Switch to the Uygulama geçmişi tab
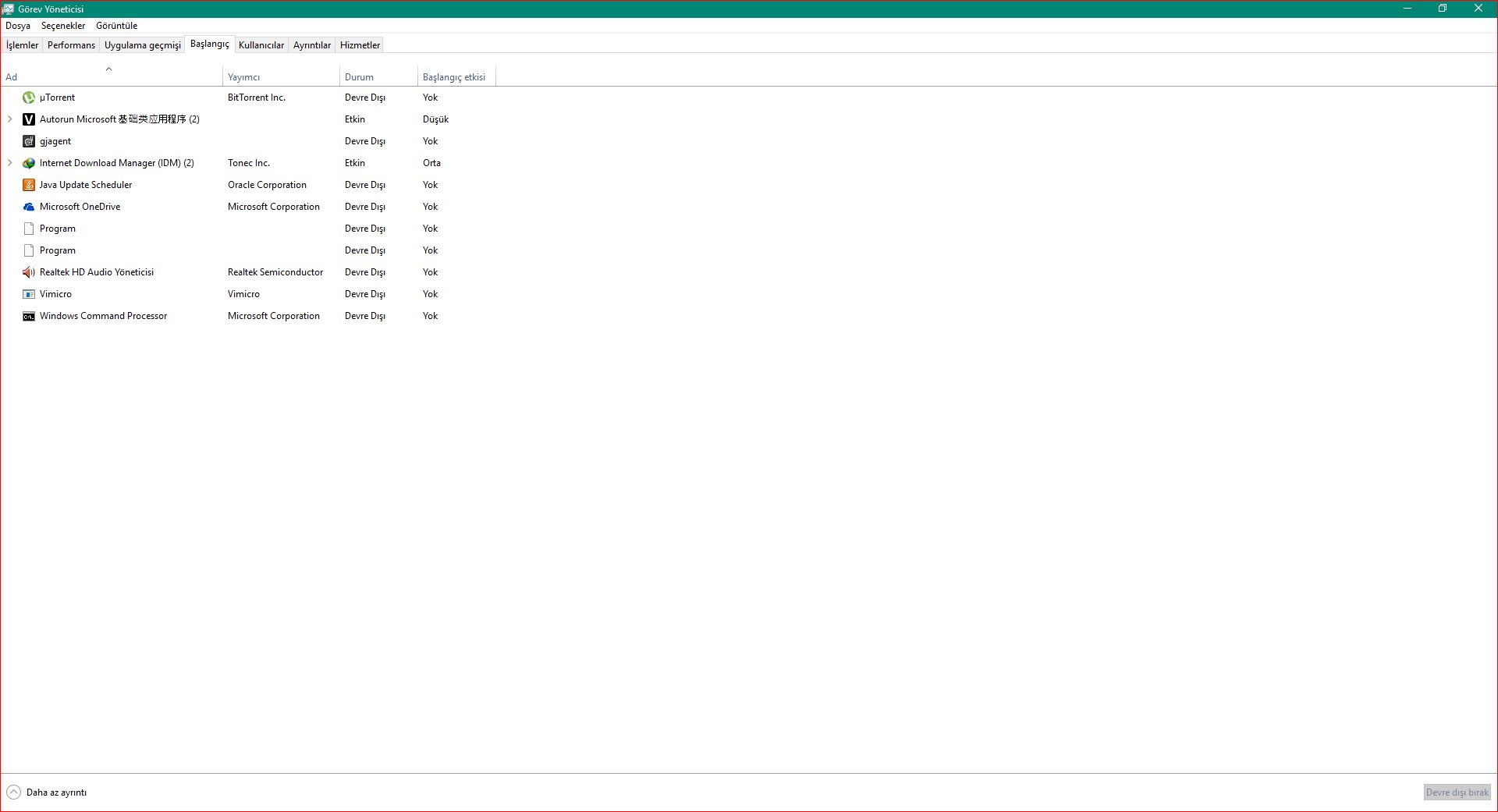The width and height of the screenshot is (1498, 812). coord(143,45)
